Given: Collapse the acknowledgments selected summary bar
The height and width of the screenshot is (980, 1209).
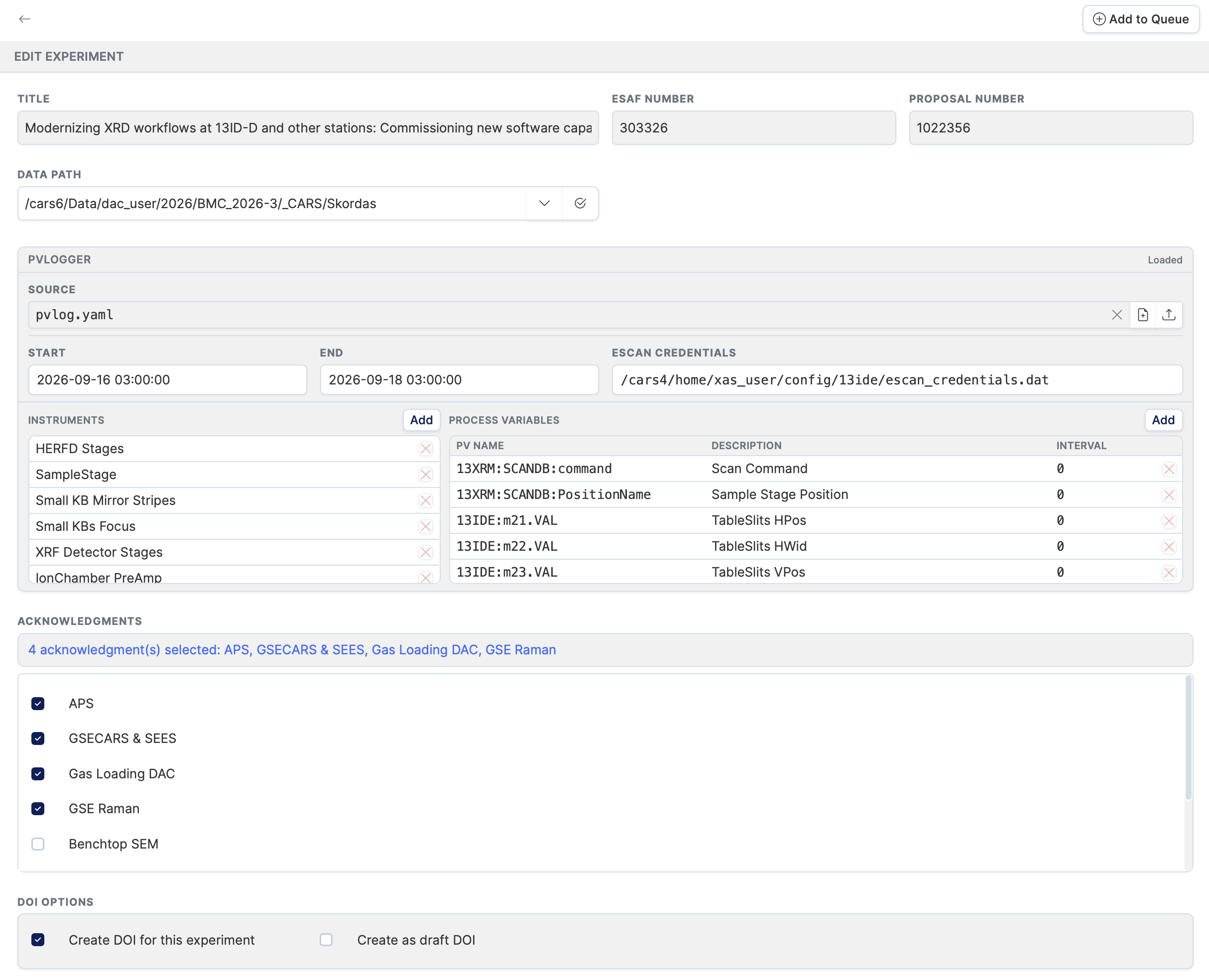Looking at the screenshot, I should [x=605, y=650].
